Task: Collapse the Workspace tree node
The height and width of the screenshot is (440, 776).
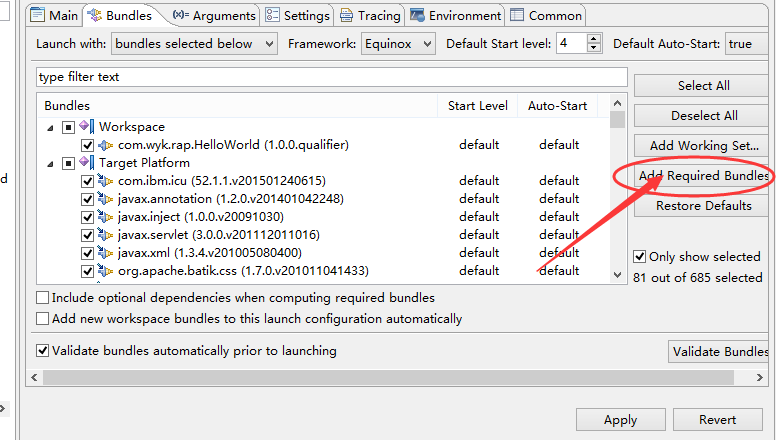Action: point(50,128)
